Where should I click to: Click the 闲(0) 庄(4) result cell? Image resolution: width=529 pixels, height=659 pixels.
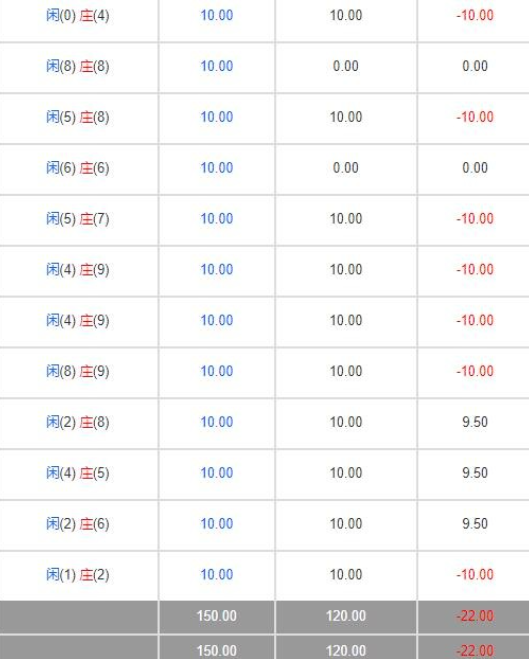tap(78, 16)
